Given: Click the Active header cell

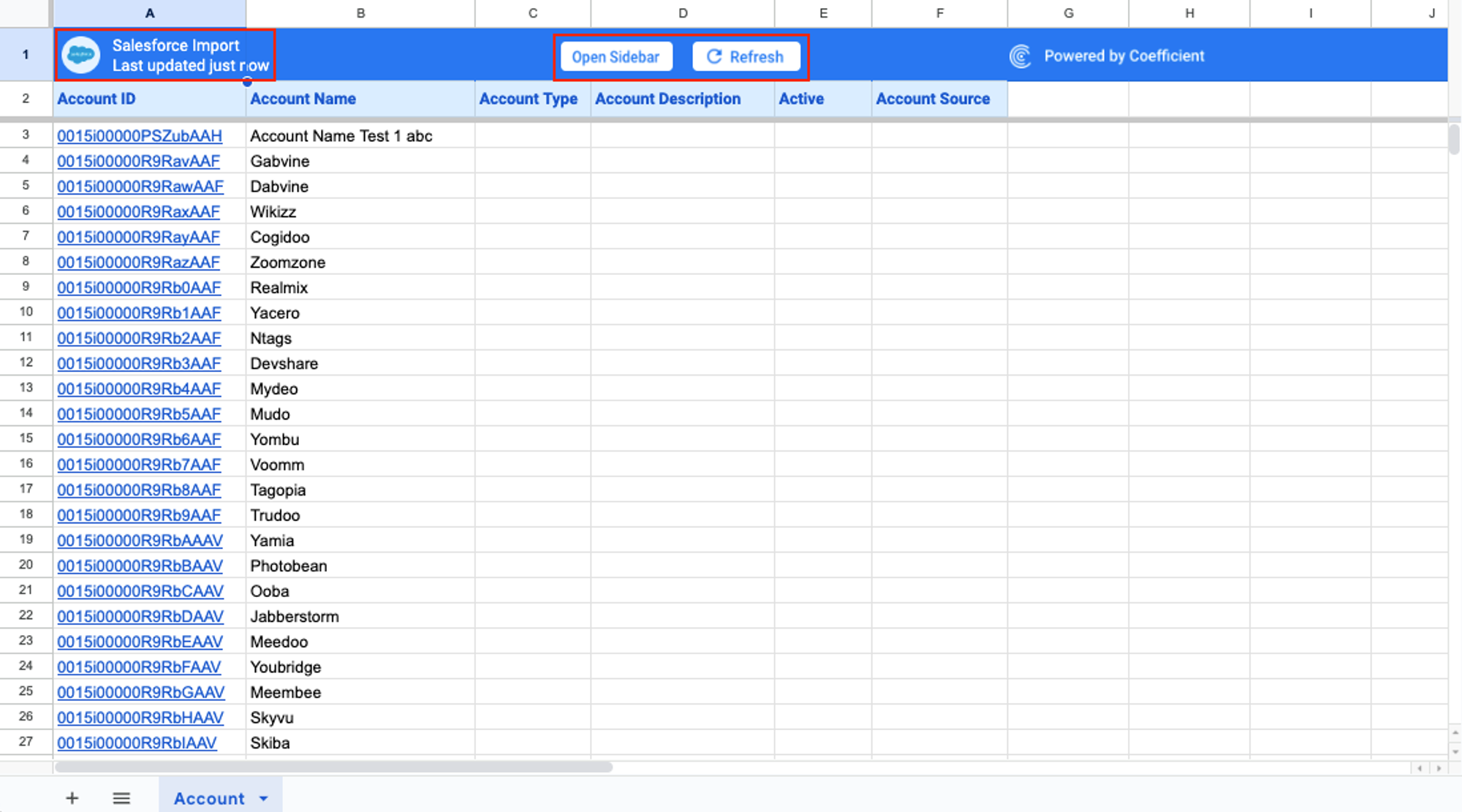Looking at the screenshot, I should (x=823, y=99).
